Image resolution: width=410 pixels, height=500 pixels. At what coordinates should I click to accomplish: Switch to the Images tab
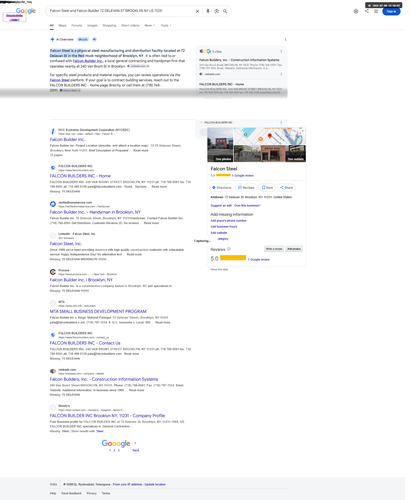pos(92,25)
